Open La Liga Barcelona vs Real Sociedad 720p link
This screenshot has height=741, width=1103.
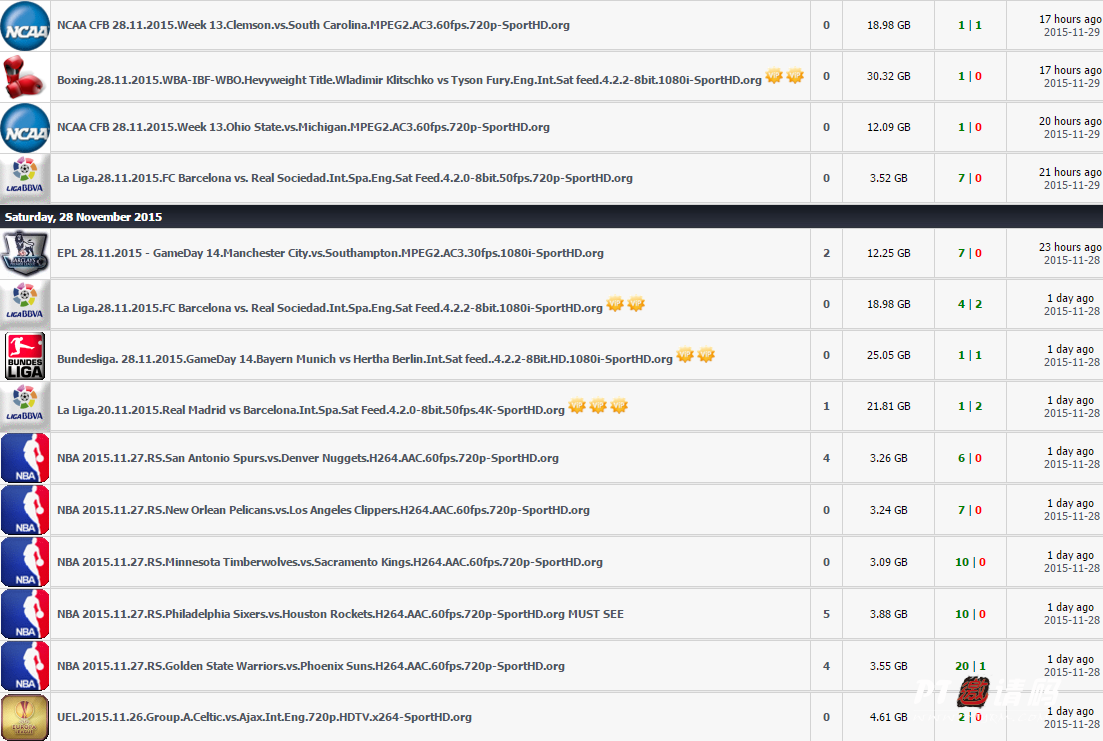pyautogui.click(x=345, y=178)
